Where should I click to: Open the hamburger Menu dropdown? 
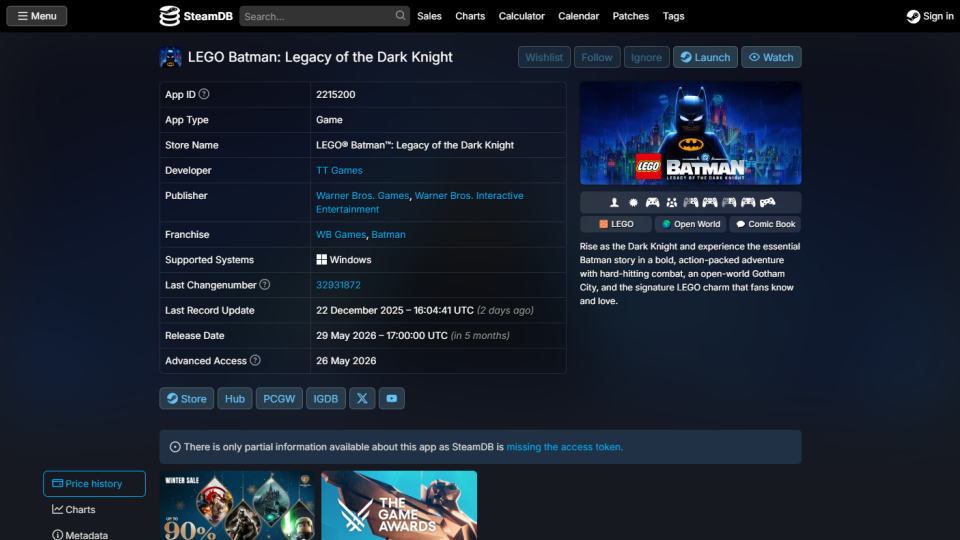(37, 16)
